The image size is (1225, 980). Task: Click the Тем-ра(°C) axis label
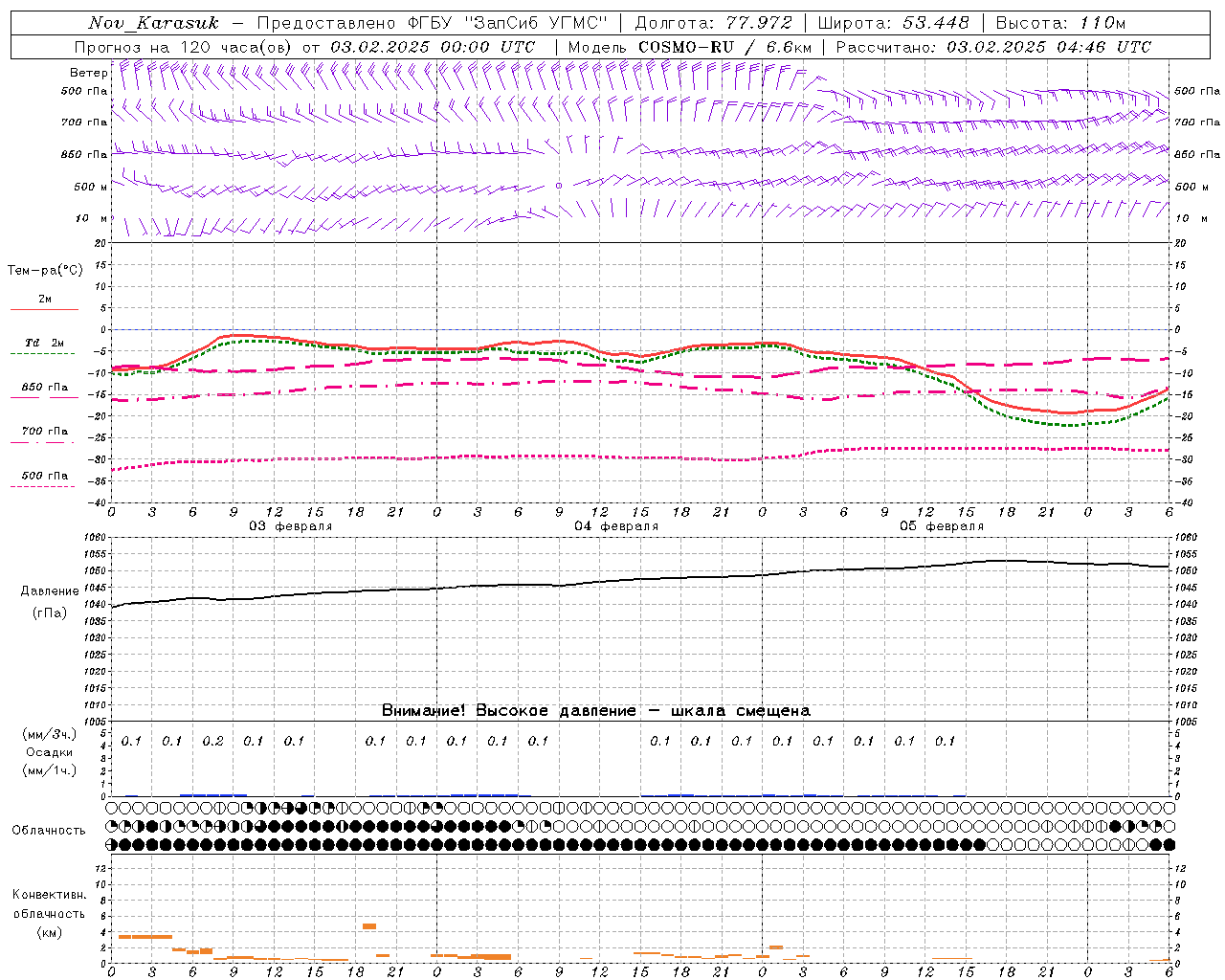(x=45, y=271)
